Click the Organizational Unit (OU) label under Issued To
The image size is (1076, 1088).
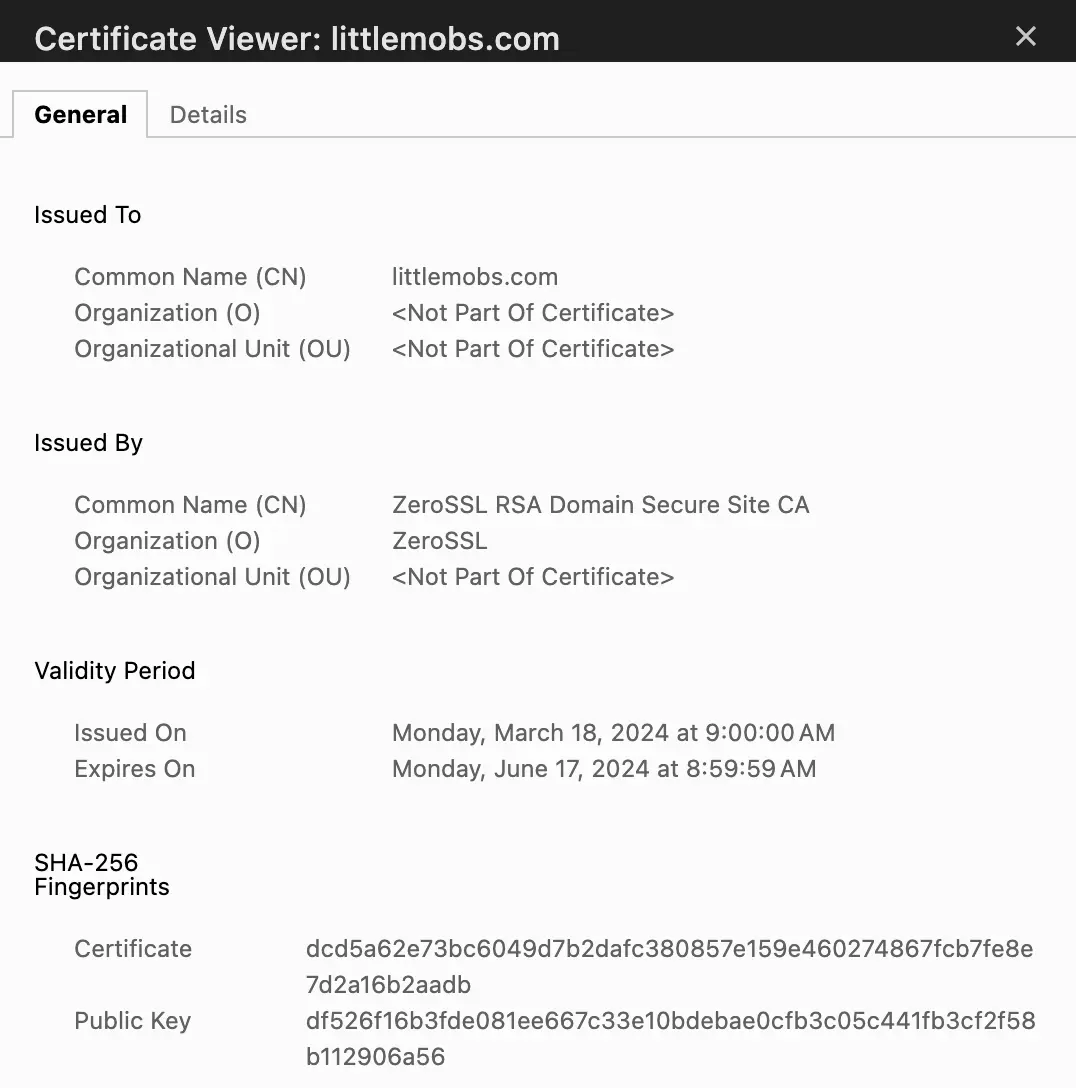coord(212,348)
